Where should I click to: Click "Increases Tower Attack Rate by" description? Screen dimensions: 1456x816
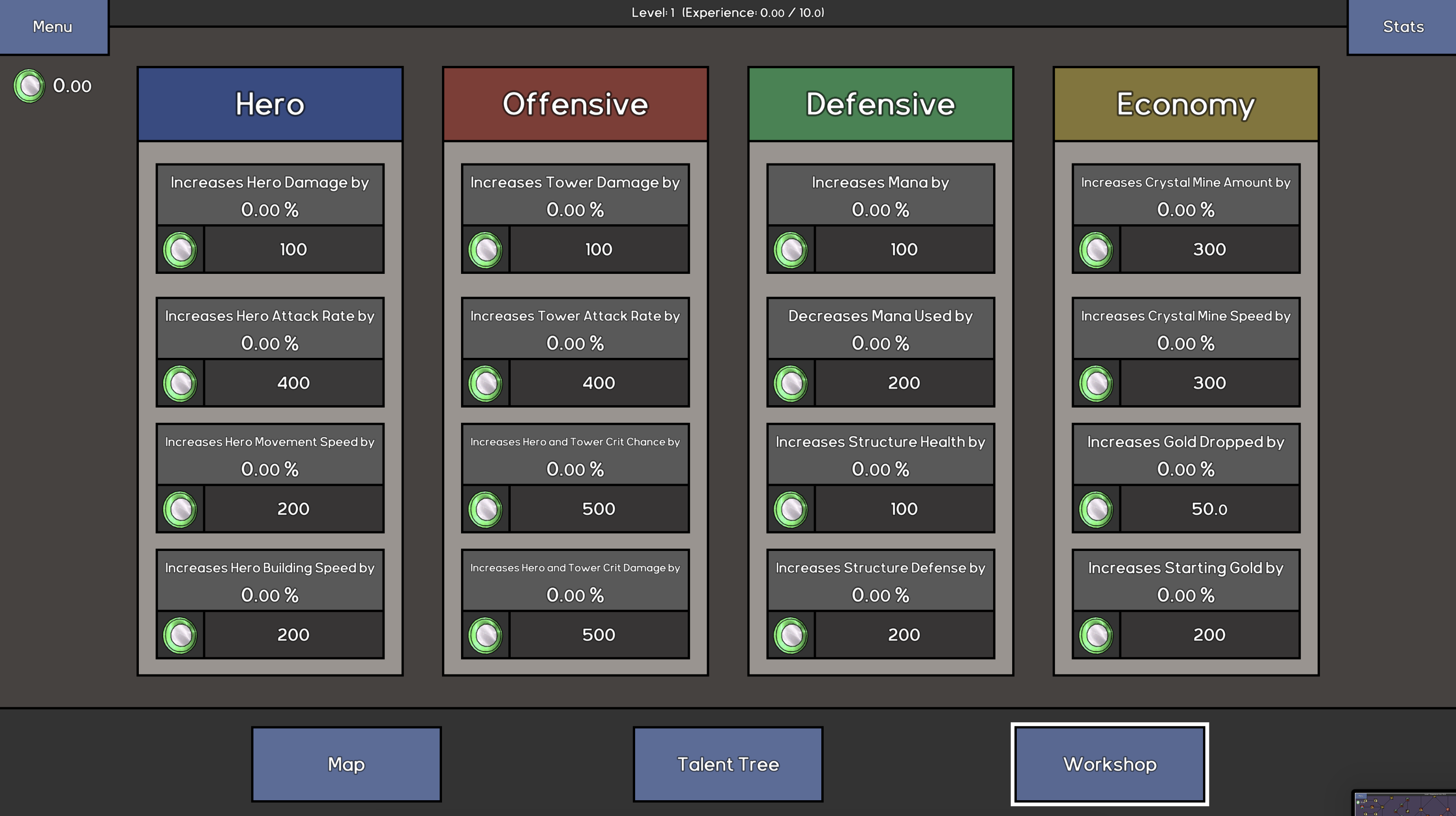tap(575, 316)
